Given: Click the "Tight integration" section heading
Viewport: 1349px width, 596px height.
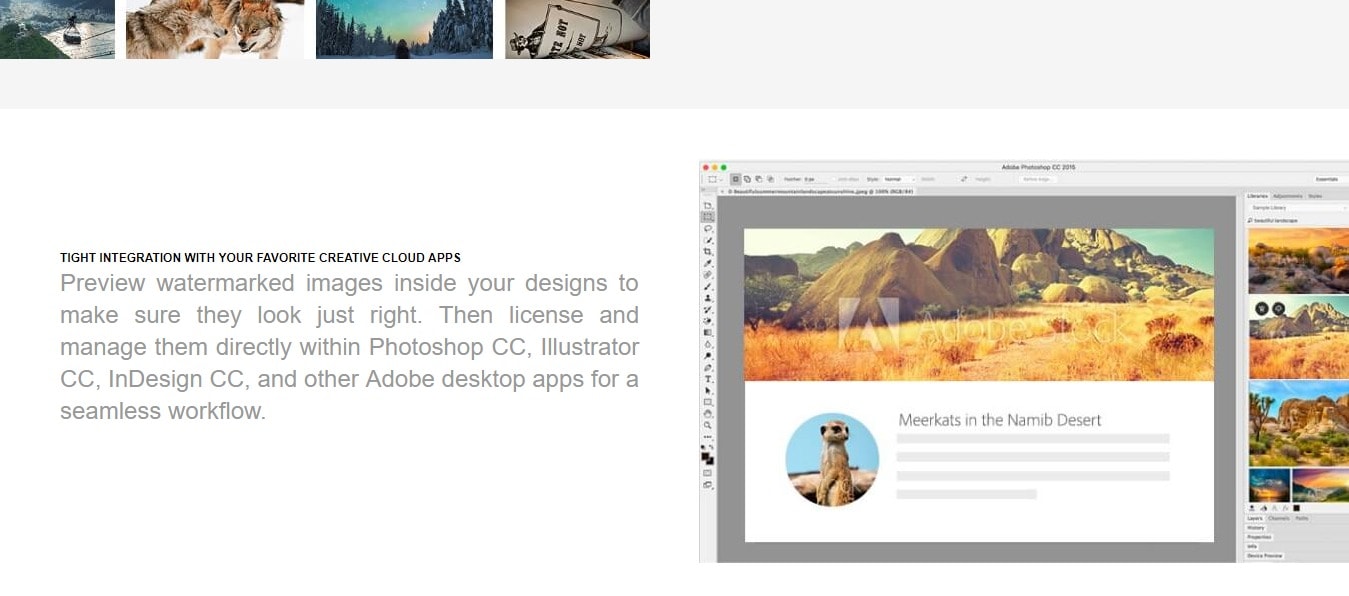Looking at the screenshot, I should tap(260, 258).
